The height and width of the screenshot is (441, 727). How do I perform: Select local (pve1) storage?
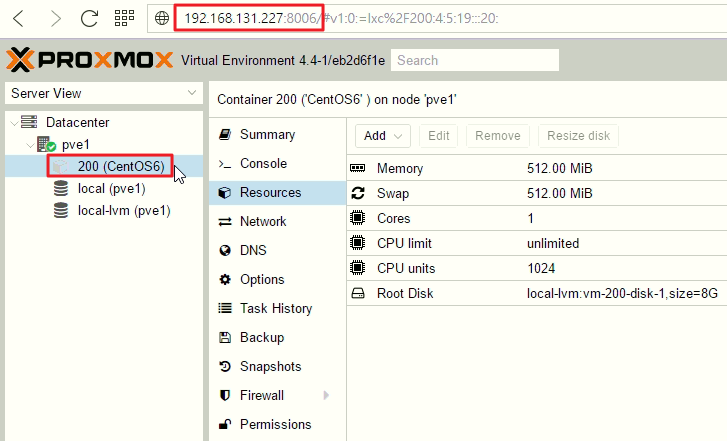tap(112, 189)
